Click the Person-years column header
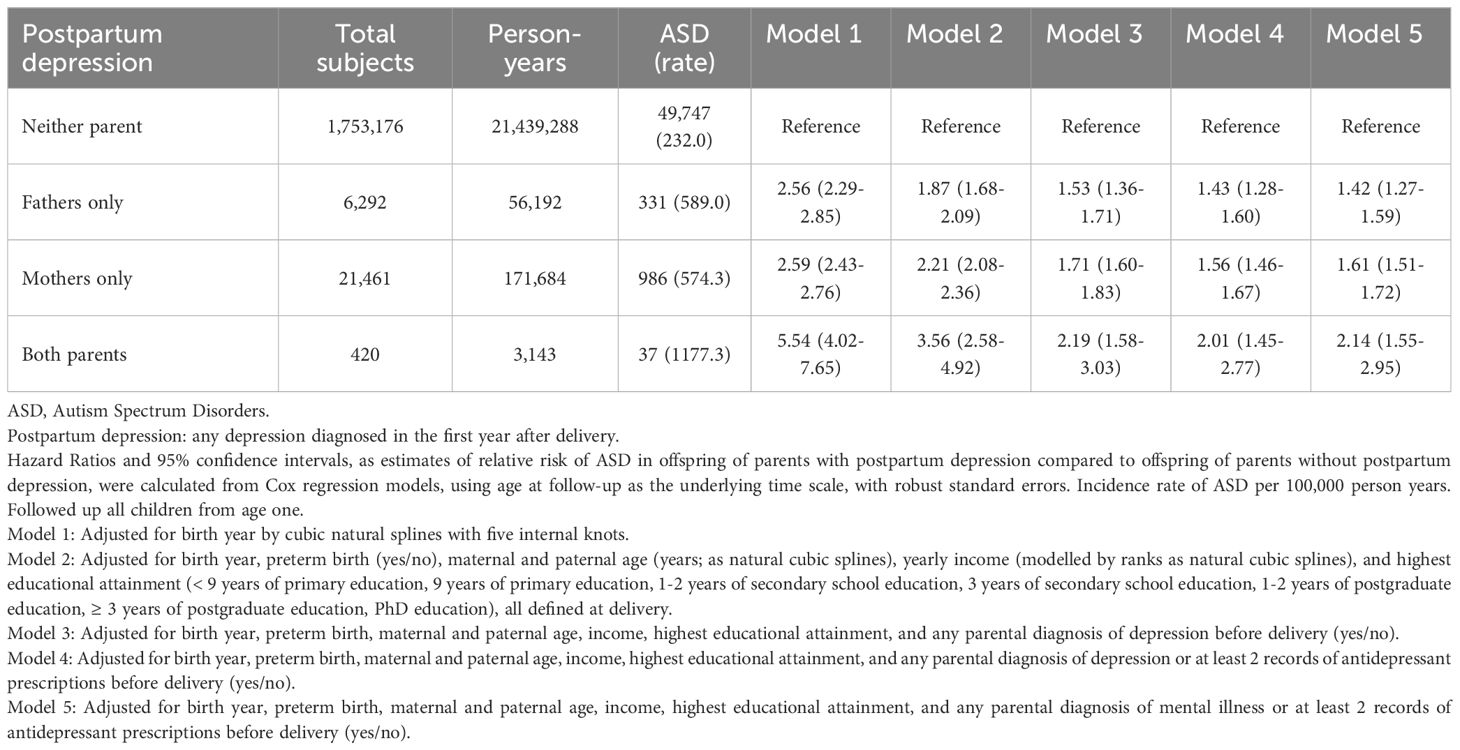The image size is (1460, 750). pos(534,47)
